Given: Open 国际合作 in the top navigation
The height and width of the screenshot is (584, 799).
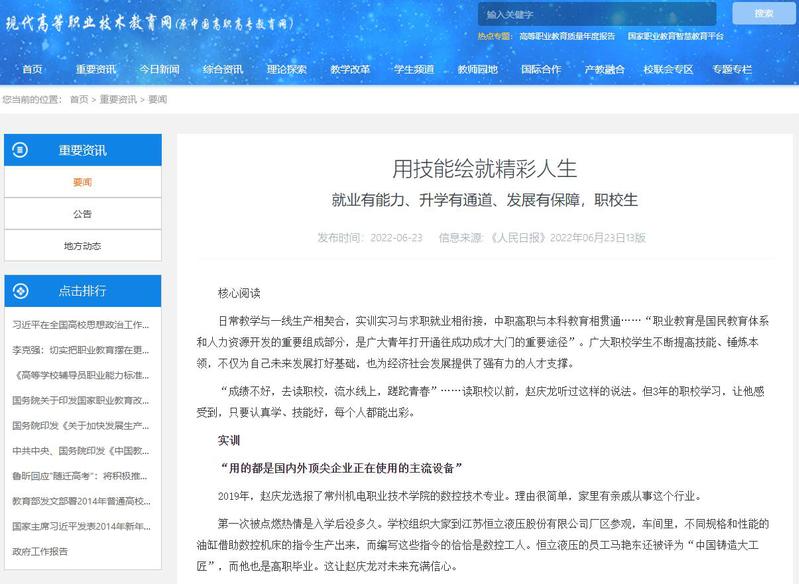Looking at the screenshot, I should click(x=541, y=69).
